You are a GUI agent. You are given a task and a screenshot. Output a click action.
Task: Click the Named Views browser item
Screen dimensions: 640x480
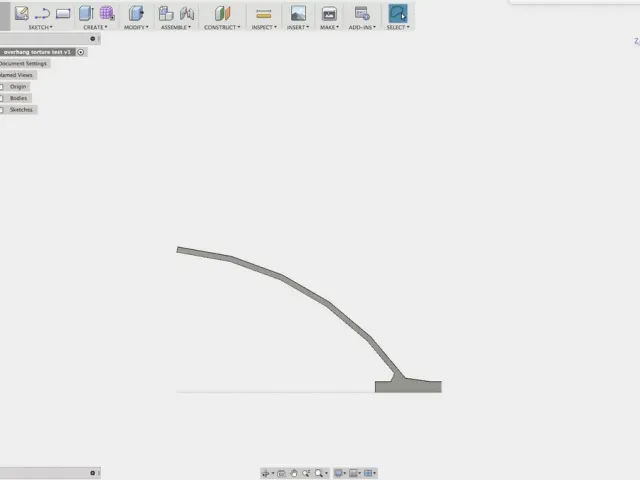tap(17, 75)
